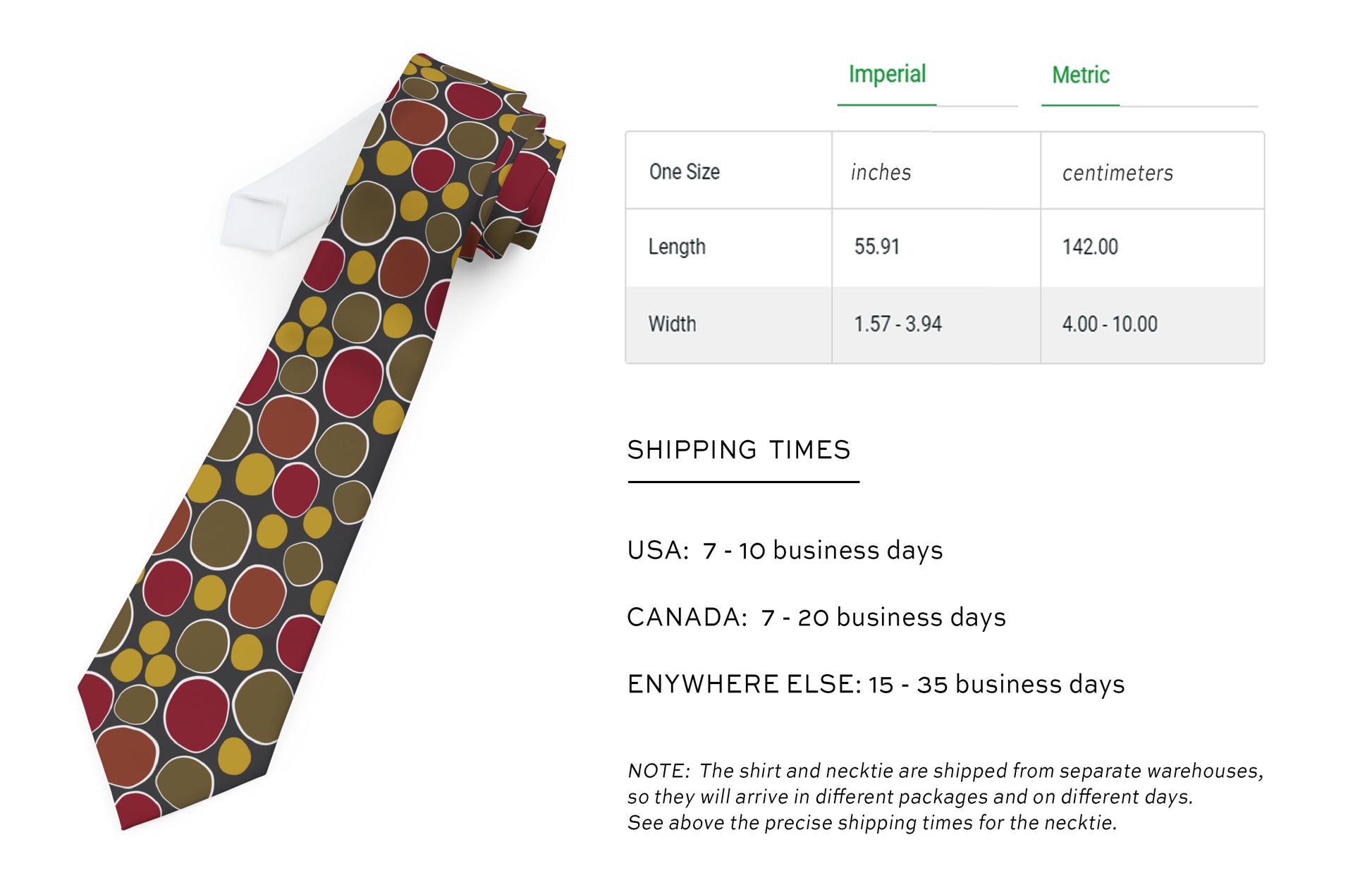Click the One Size header cell

[x=684, y=172]
